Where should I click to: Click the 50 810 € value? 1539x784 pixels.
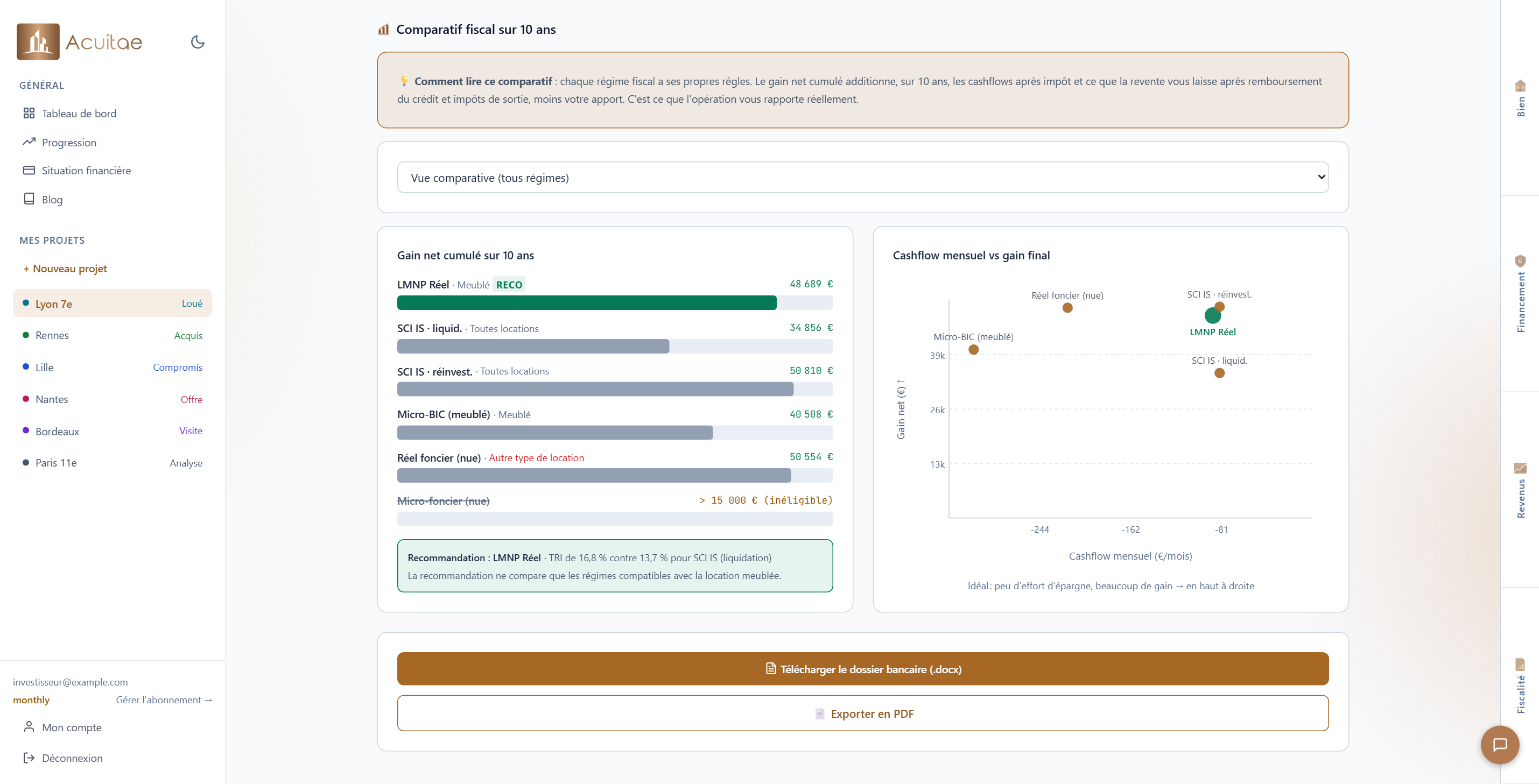click(x=811, y=371)
